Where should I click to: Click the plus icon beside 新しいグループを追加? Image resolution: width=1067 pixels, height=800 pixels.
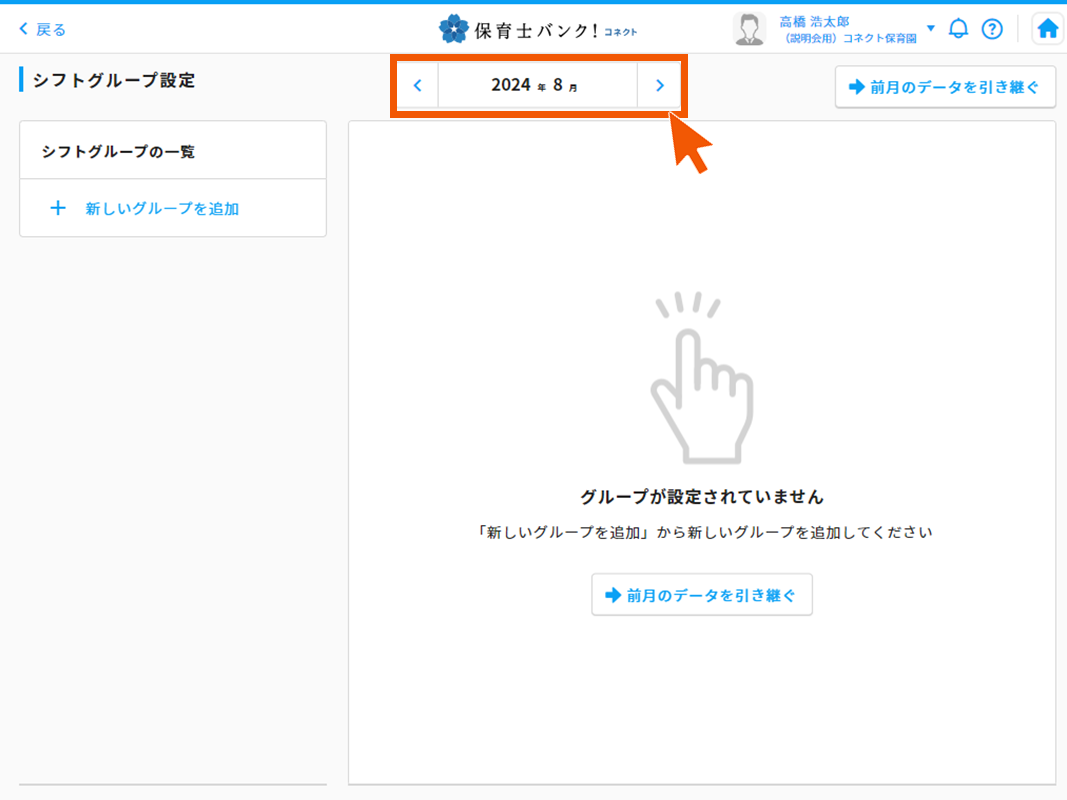tap(58, 208)
